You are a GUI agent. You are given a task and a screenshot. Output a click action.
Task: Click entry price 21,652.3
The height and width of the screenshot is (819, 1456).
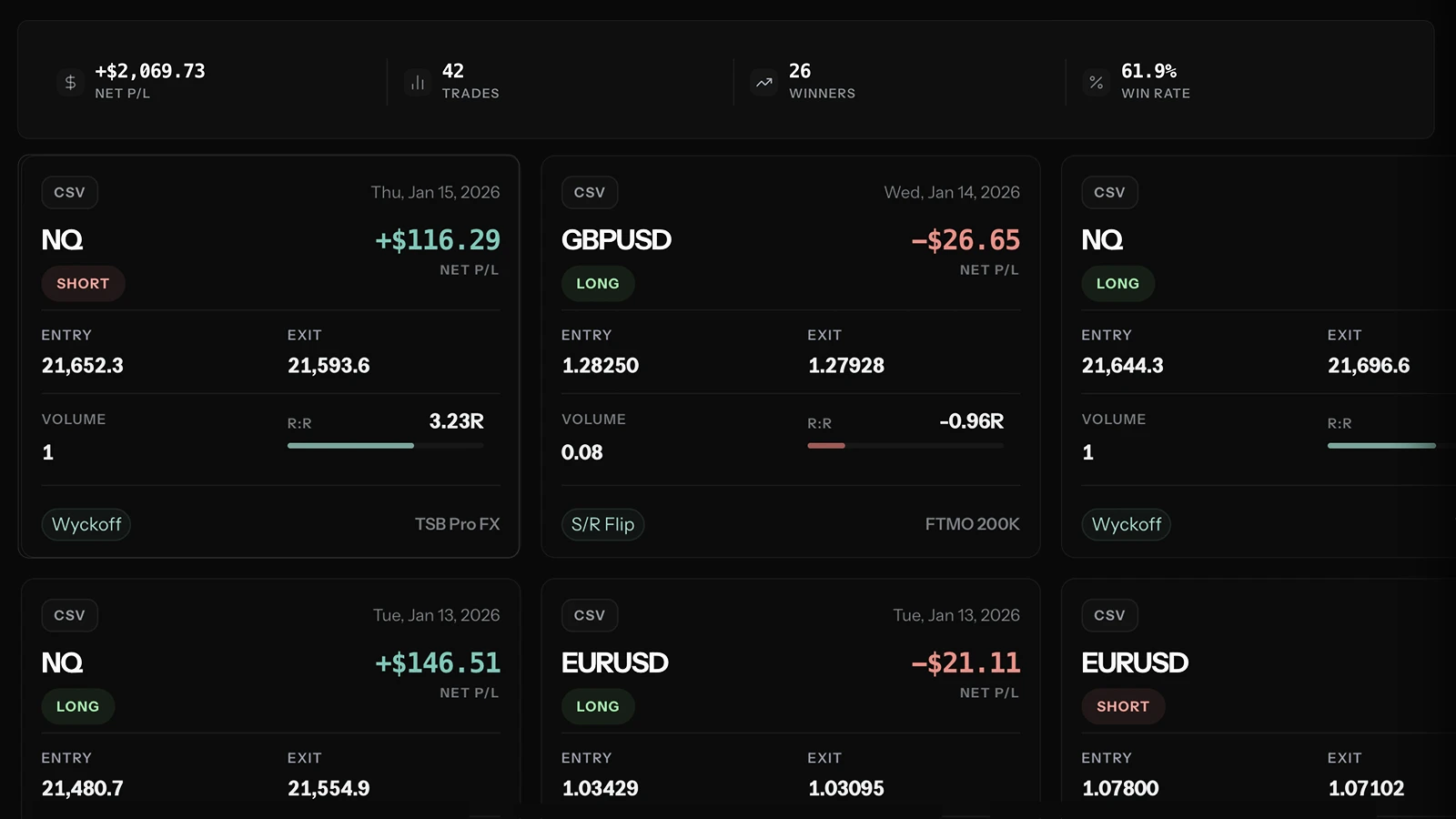(83, 366)
